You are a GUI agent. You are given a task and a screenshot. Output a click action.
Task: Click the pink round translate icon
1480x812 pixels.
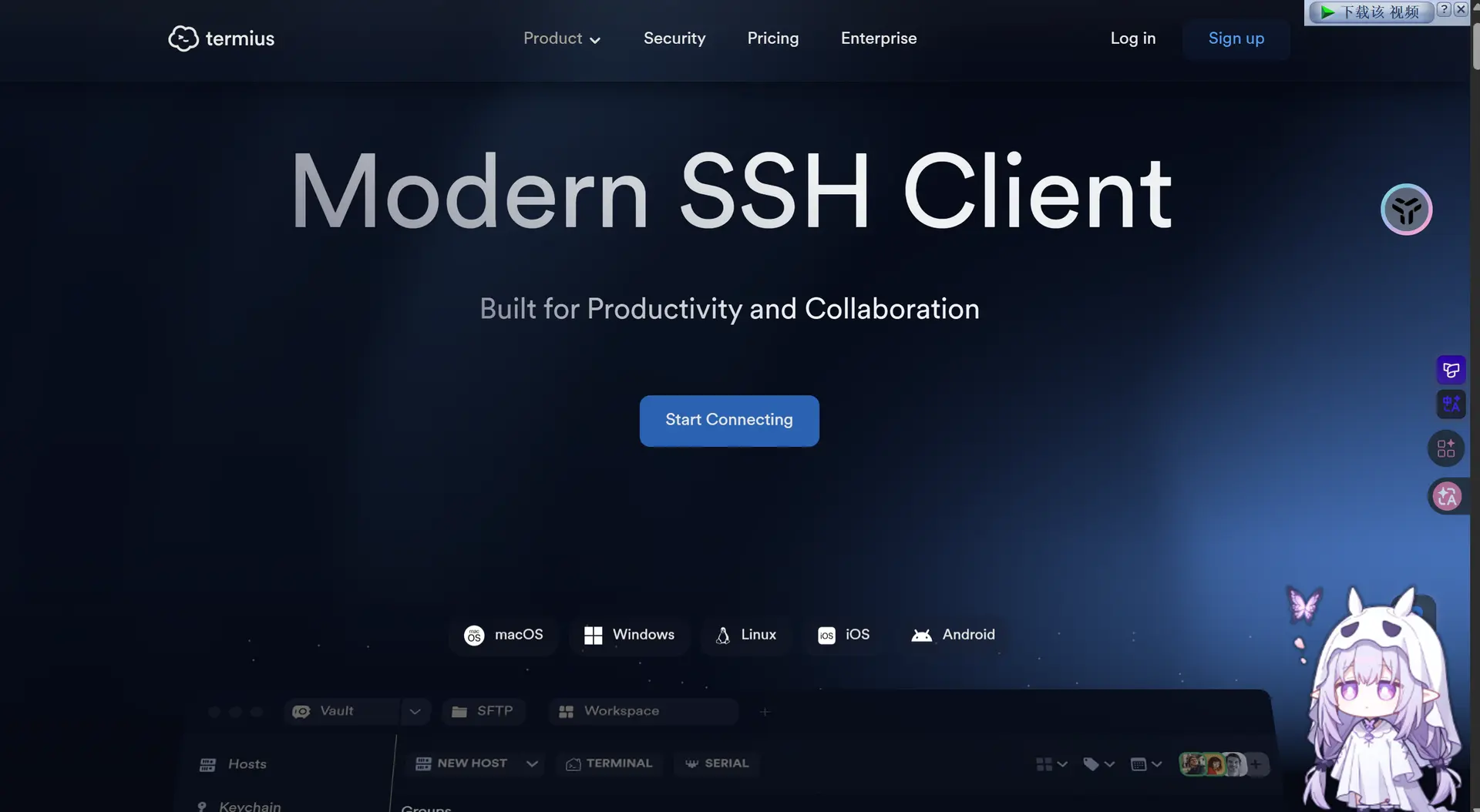click(x=1447, y=496)
